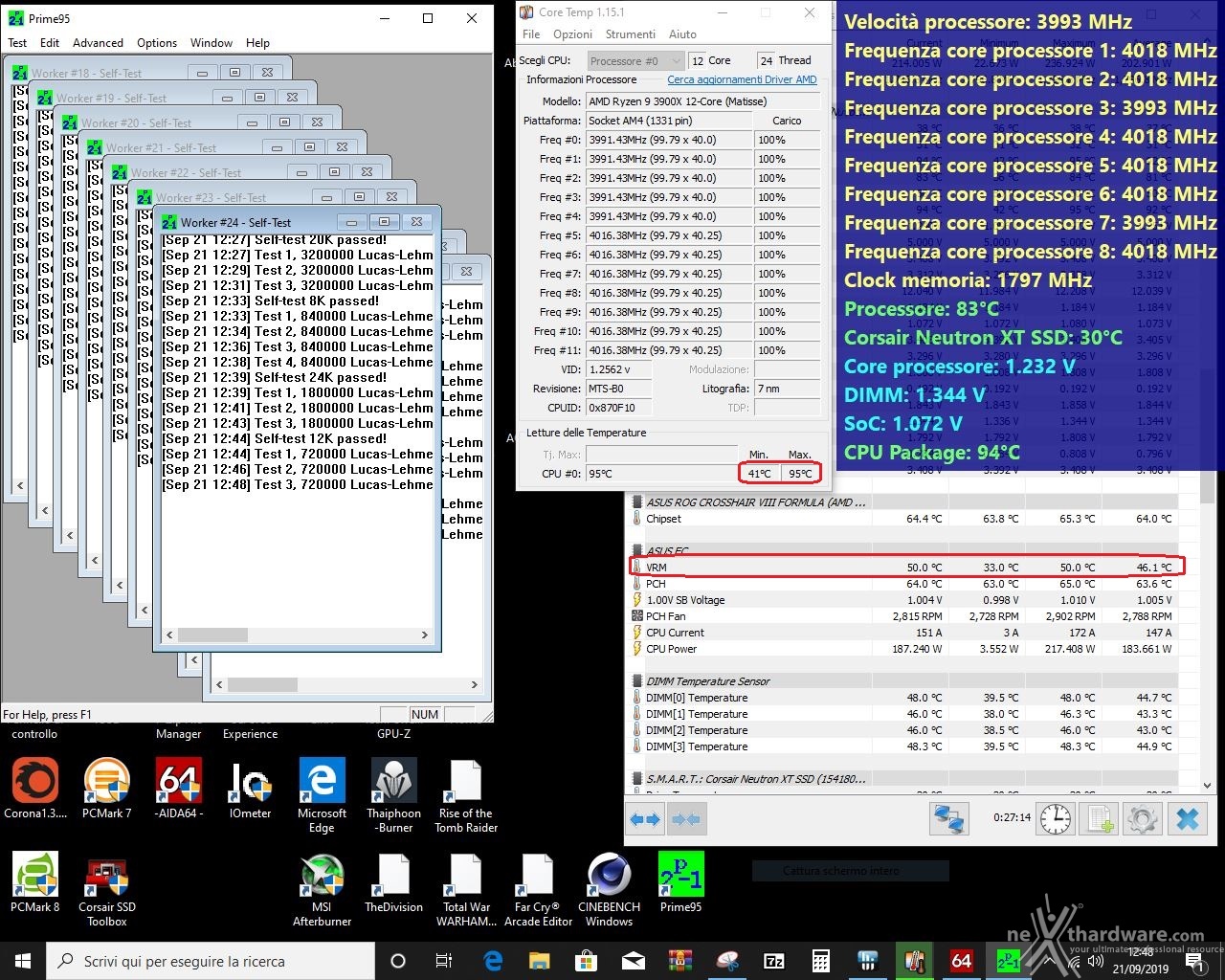Open Cortana circle in taskbar
This screenshot has width=1225, height=980.
point(398,961)
